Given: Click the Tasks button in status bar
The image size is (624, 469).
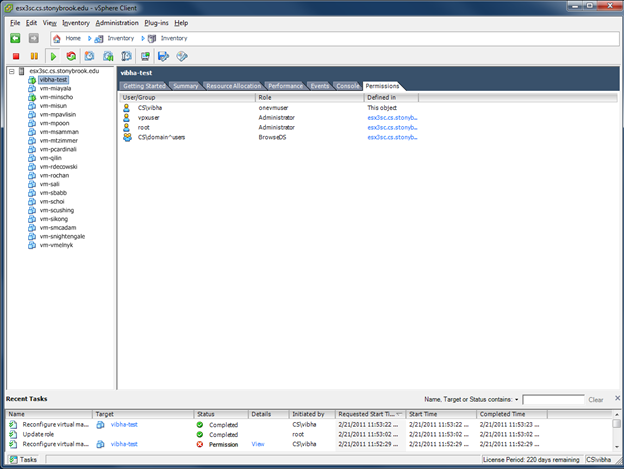Looking at the screenshot, I should (23, 460).
